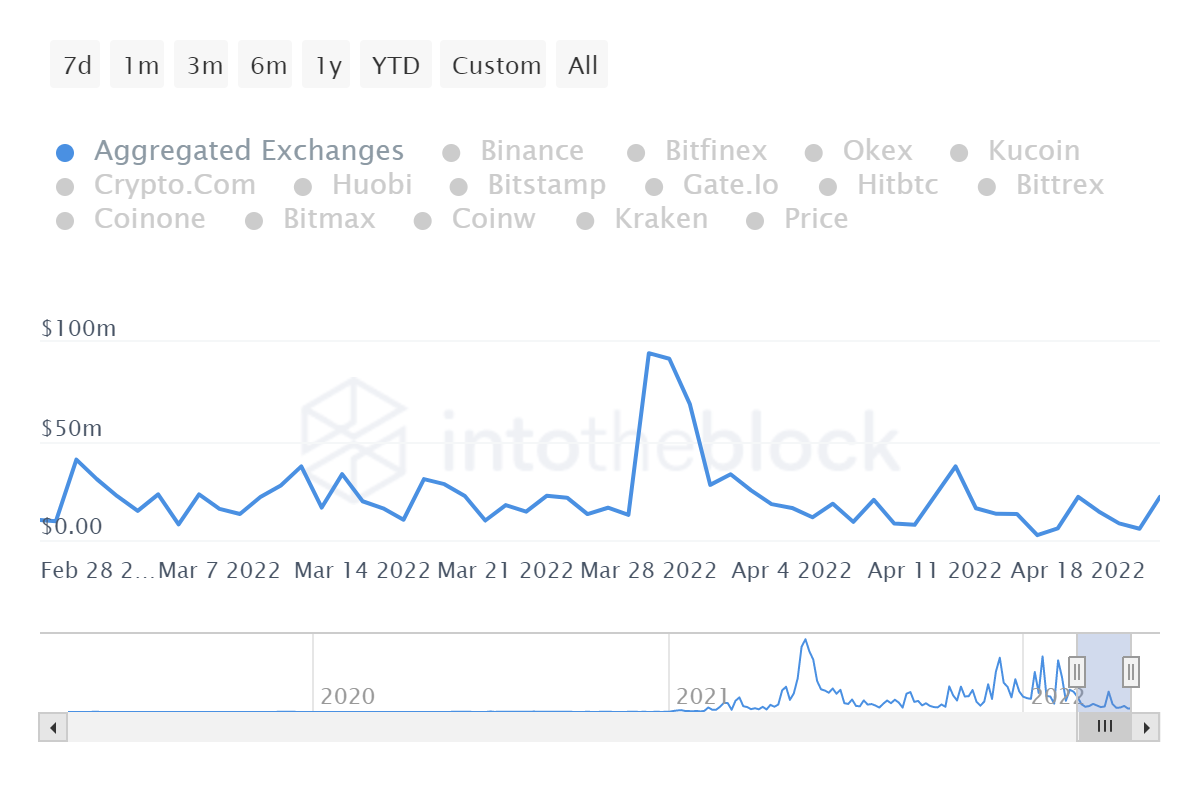The height and width of the screenshot is (800, 1200).
Task: Switch to the YTD range
Action: point(395,66)
